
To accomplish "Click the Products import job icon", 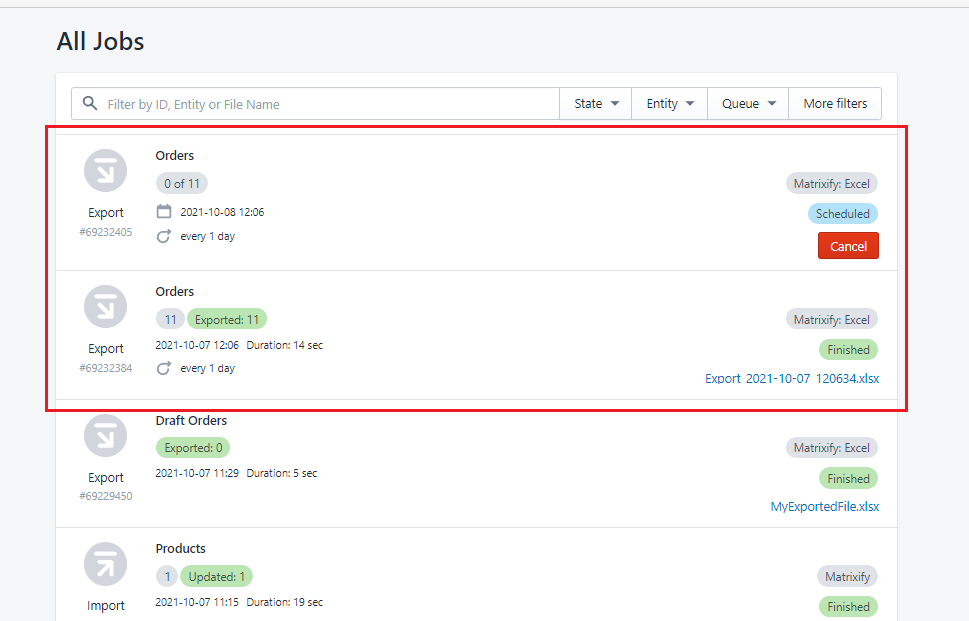I will 105,564.
